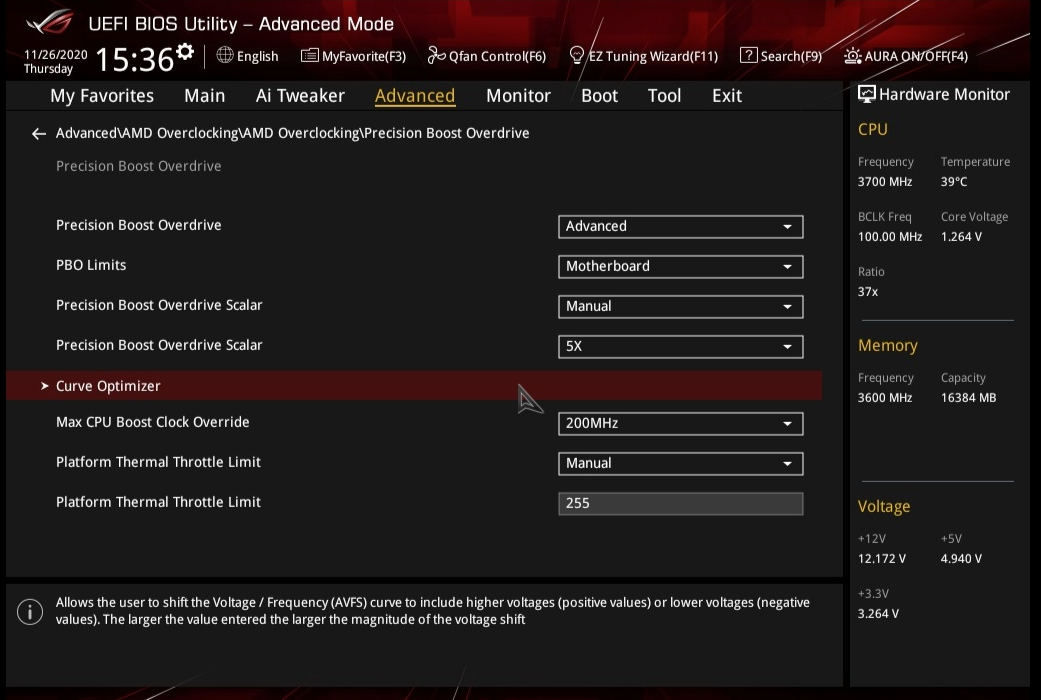Viewport: 1041px width, 700px height.
Task: Go to Monitor tab
Action: [x=519, y=96]
